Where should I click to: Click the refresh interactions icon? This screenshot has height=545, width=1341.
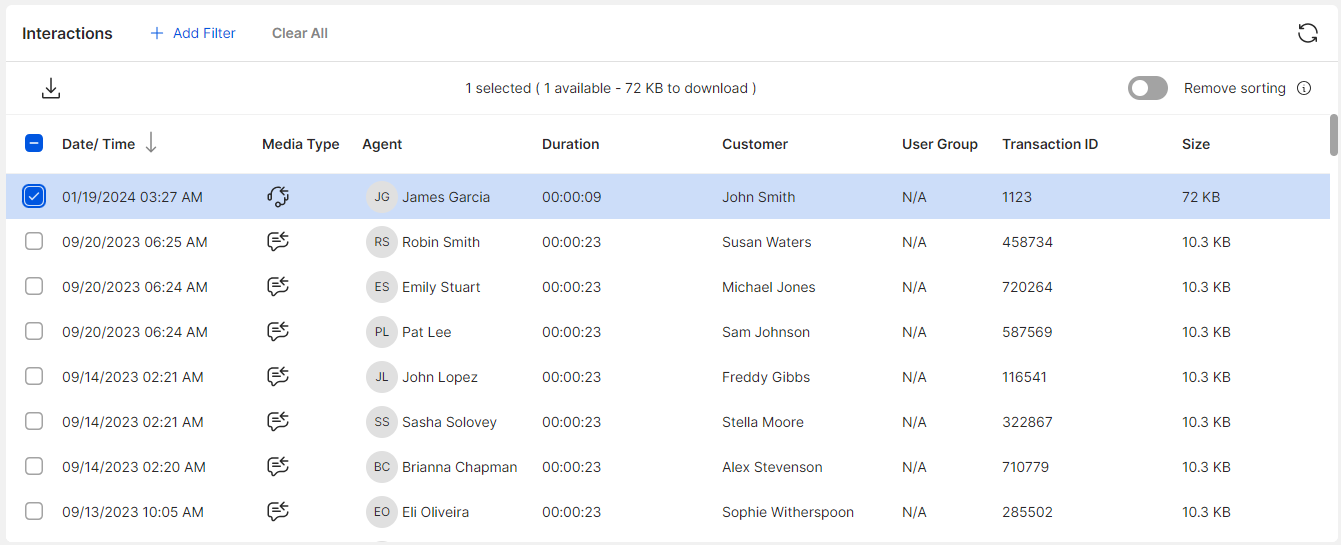tap(1307, 33)
